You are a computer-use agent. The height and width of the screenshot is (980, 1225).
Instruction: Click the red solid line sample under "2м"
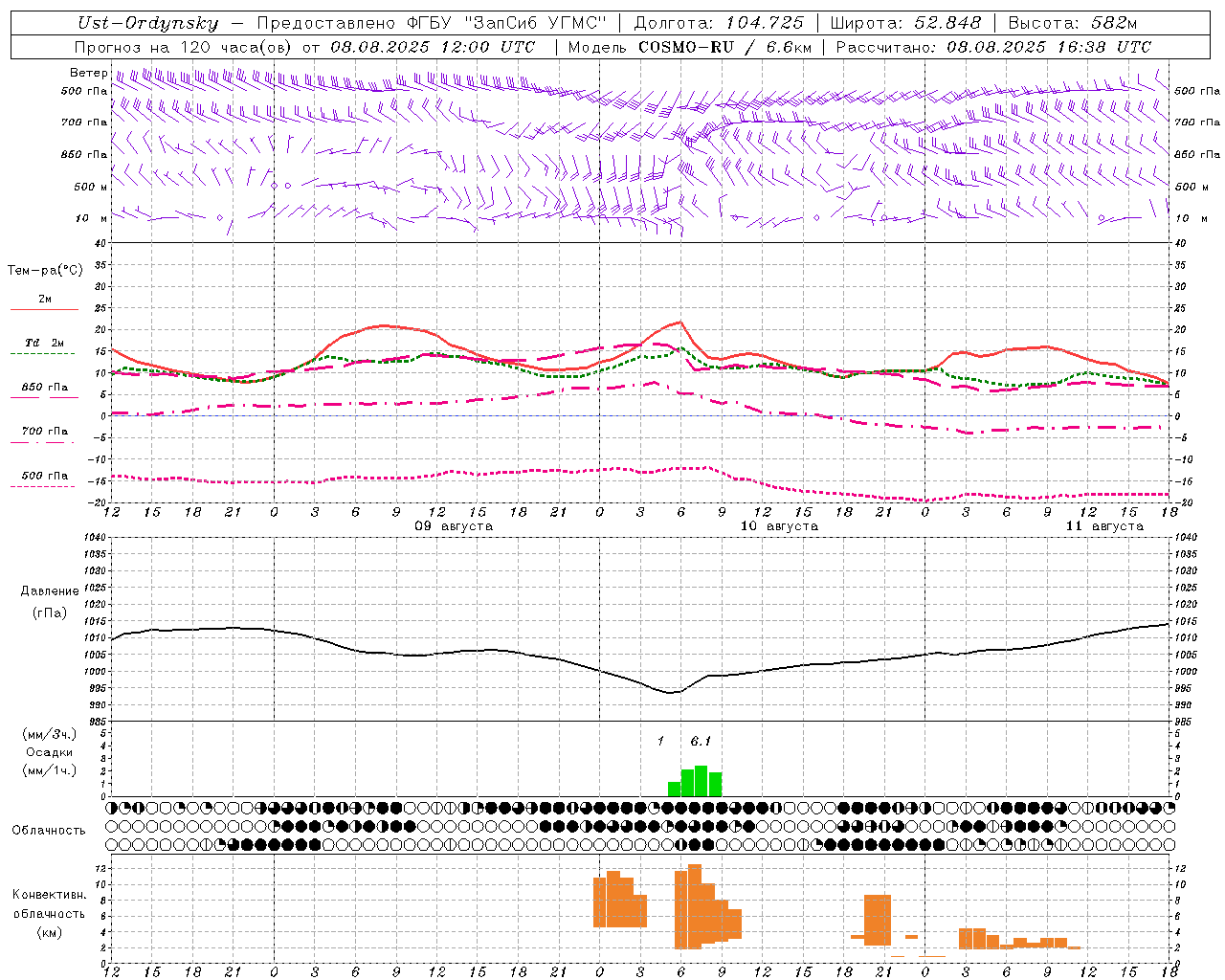click(x=44, y=309)
